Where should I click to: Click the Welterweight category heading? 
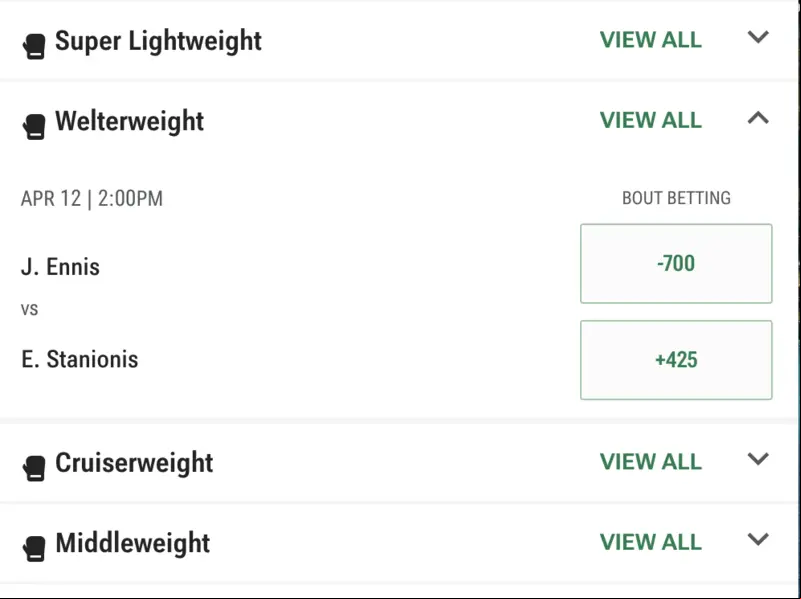[129, 122]
